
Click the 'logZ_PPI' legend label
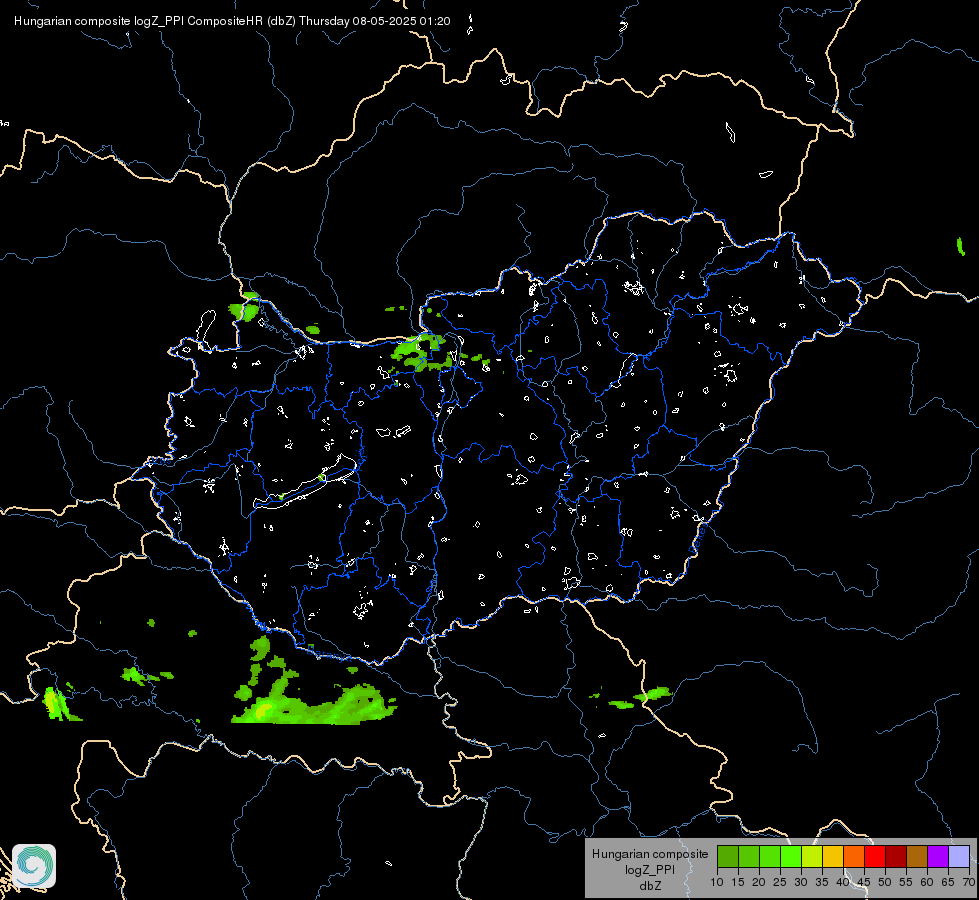click(650, 870)
